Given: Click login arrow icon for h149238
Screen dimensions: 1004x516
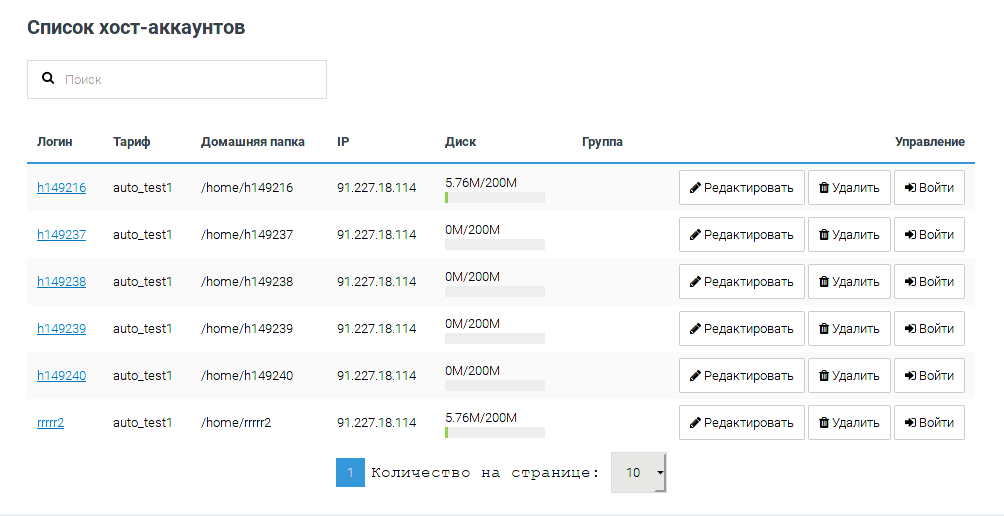Looking at the screenshot, I should click(910, 282).
